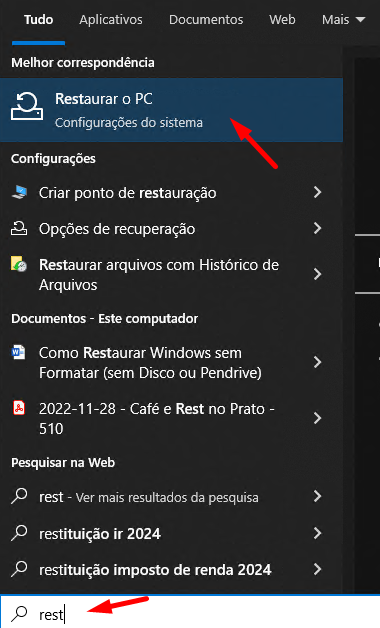Switch to the Tudo tab

(38, 20)
